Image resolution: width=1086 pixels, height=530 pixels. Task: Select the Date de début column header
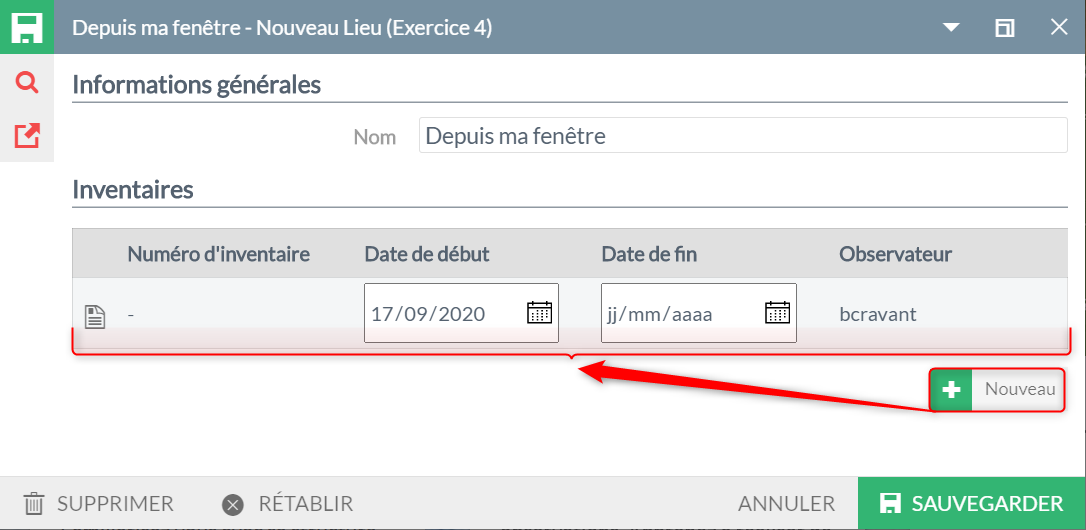[427, 254]
